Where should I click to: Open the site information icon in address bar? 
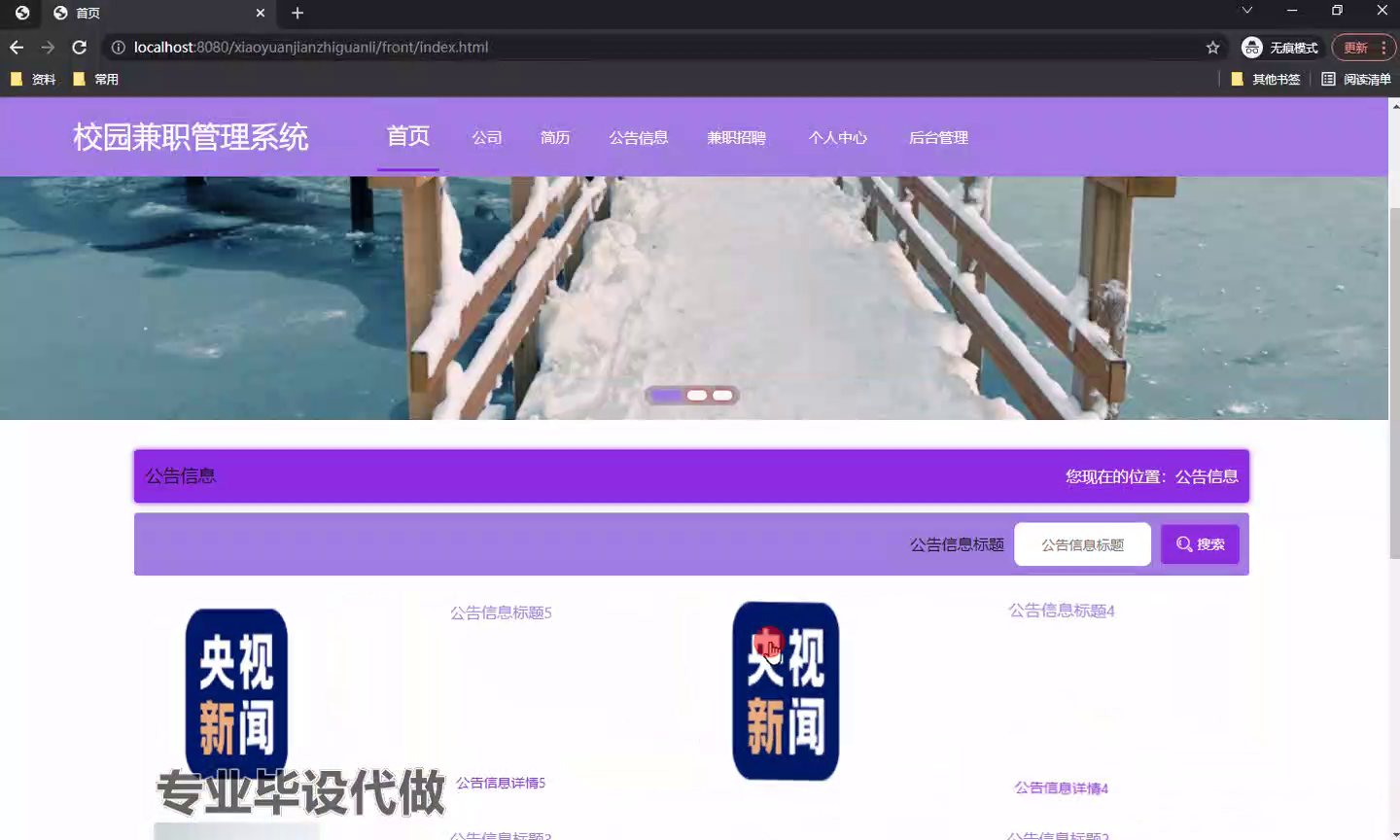pyautogui.click(x=118, y=47)
